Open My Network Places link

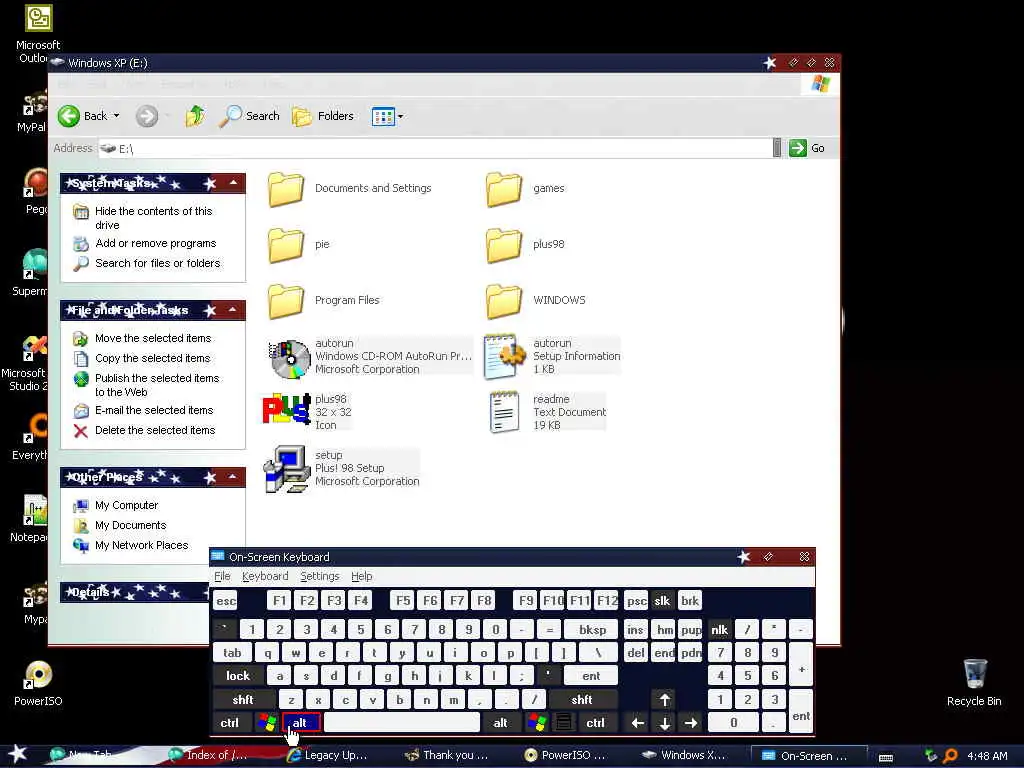(141, 545)
